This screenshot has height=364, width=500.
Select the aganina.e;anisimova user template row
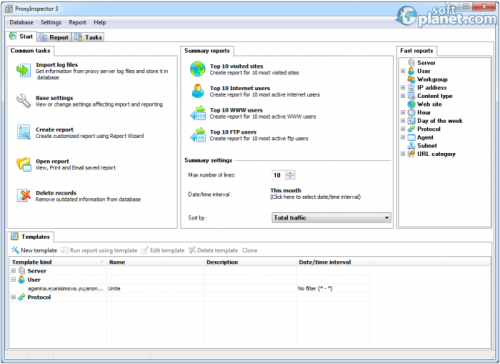190,288
